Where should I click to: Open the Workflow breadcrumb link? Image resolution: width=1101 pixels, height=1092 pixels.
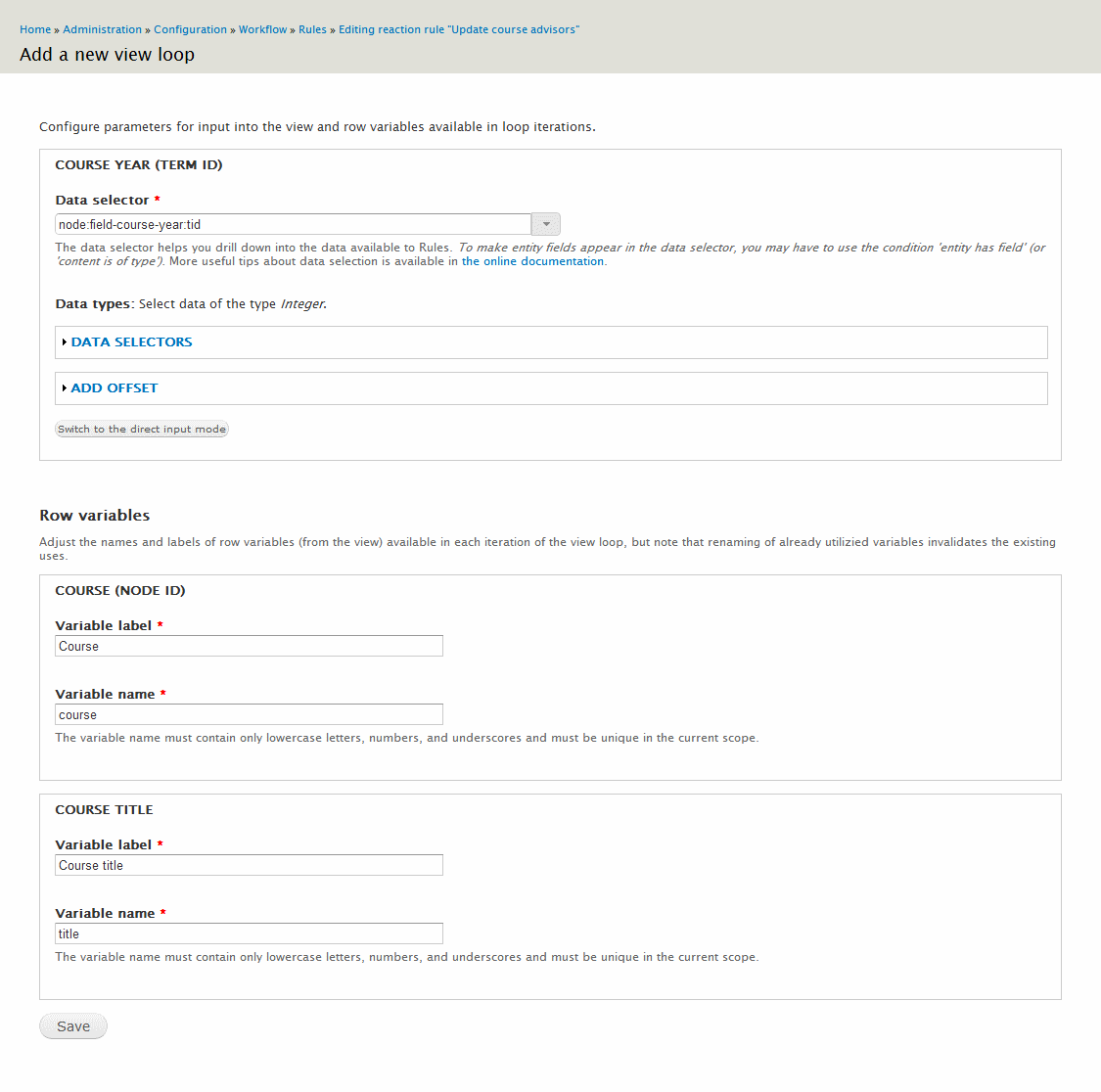(262, 29)
